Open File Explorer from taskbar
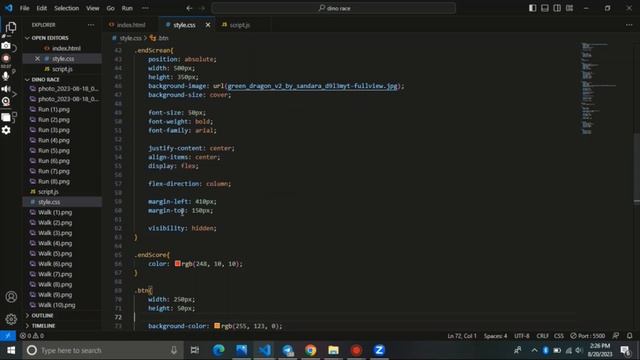 tap(333, 350)
